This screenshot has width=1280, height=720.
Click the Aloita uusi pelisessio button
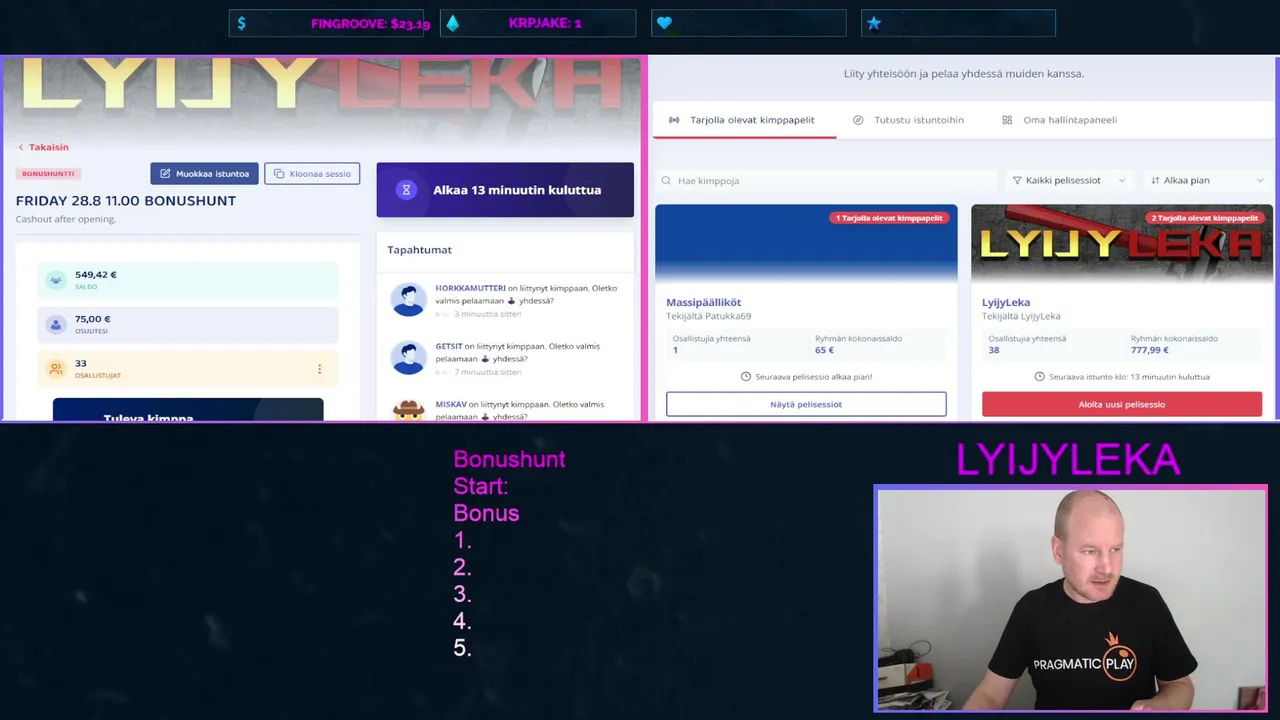click(x=1122, y=404)
